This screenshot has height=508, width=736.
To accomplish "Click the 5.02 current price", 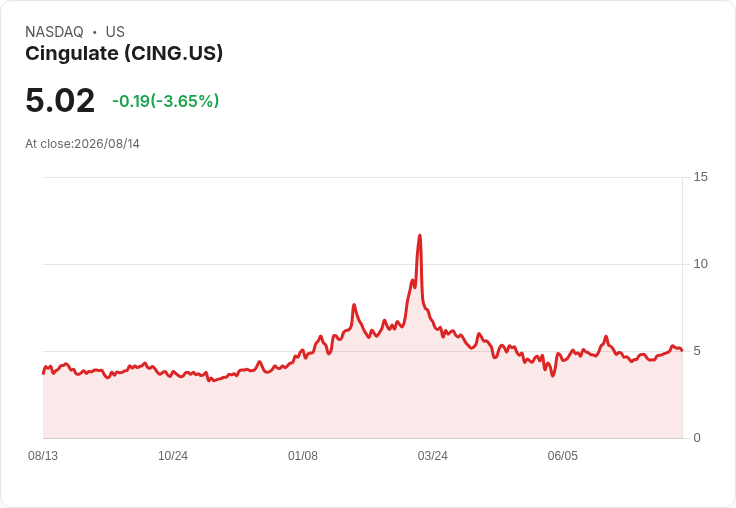I will coord(60,100).
